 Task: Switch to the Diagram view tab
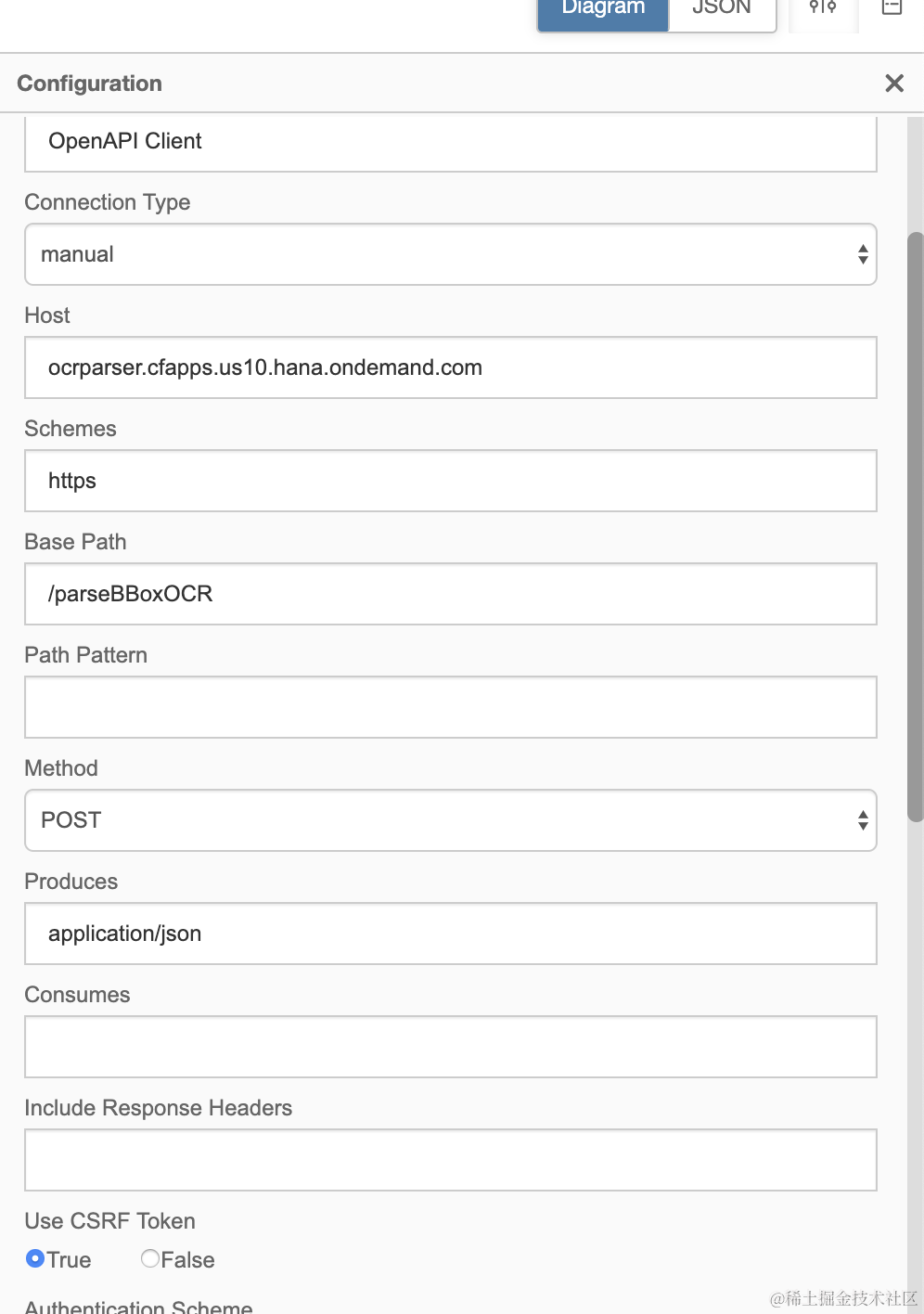[603, 11]
